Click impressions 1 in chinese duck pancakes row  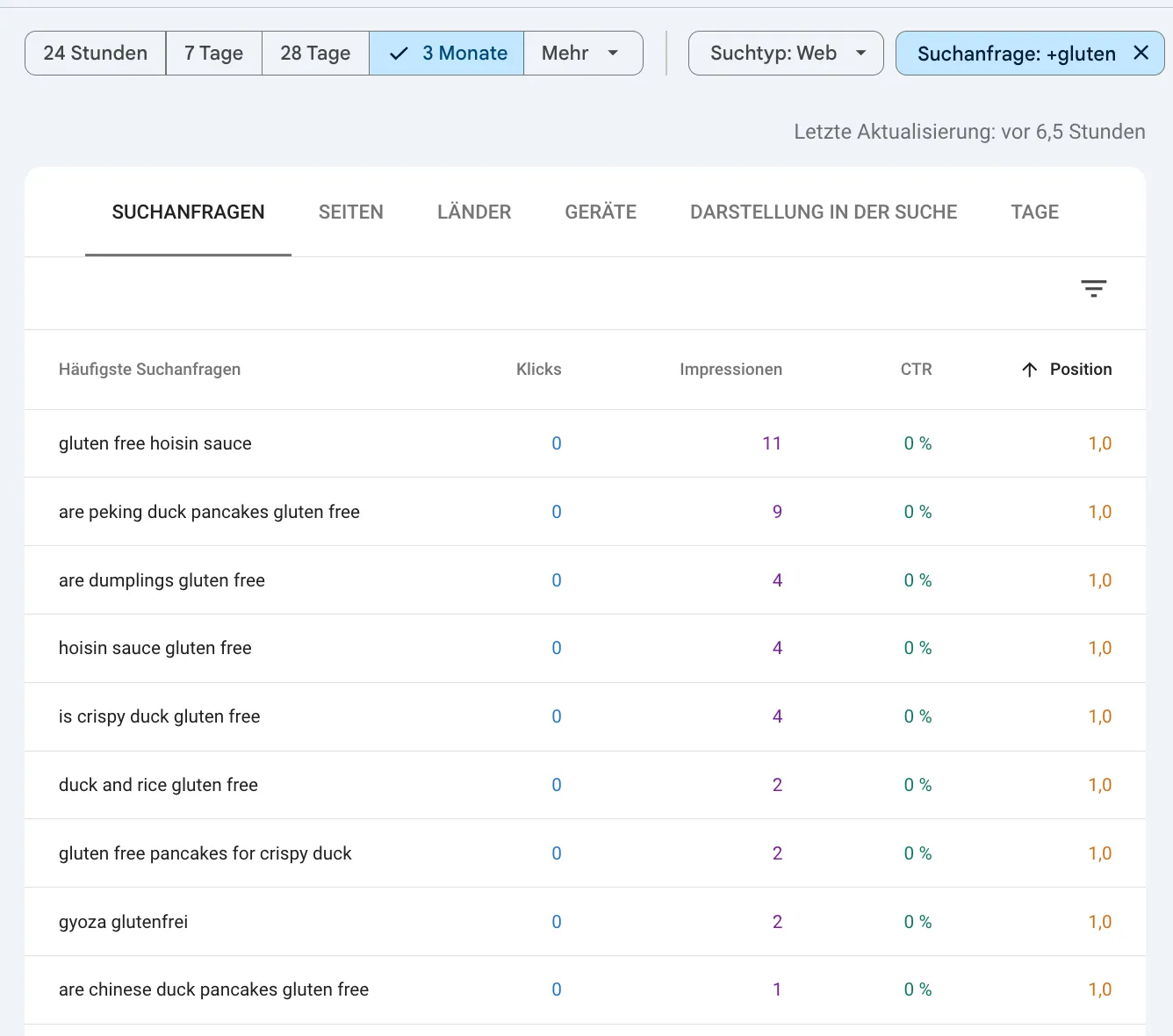tap(777, 989)
